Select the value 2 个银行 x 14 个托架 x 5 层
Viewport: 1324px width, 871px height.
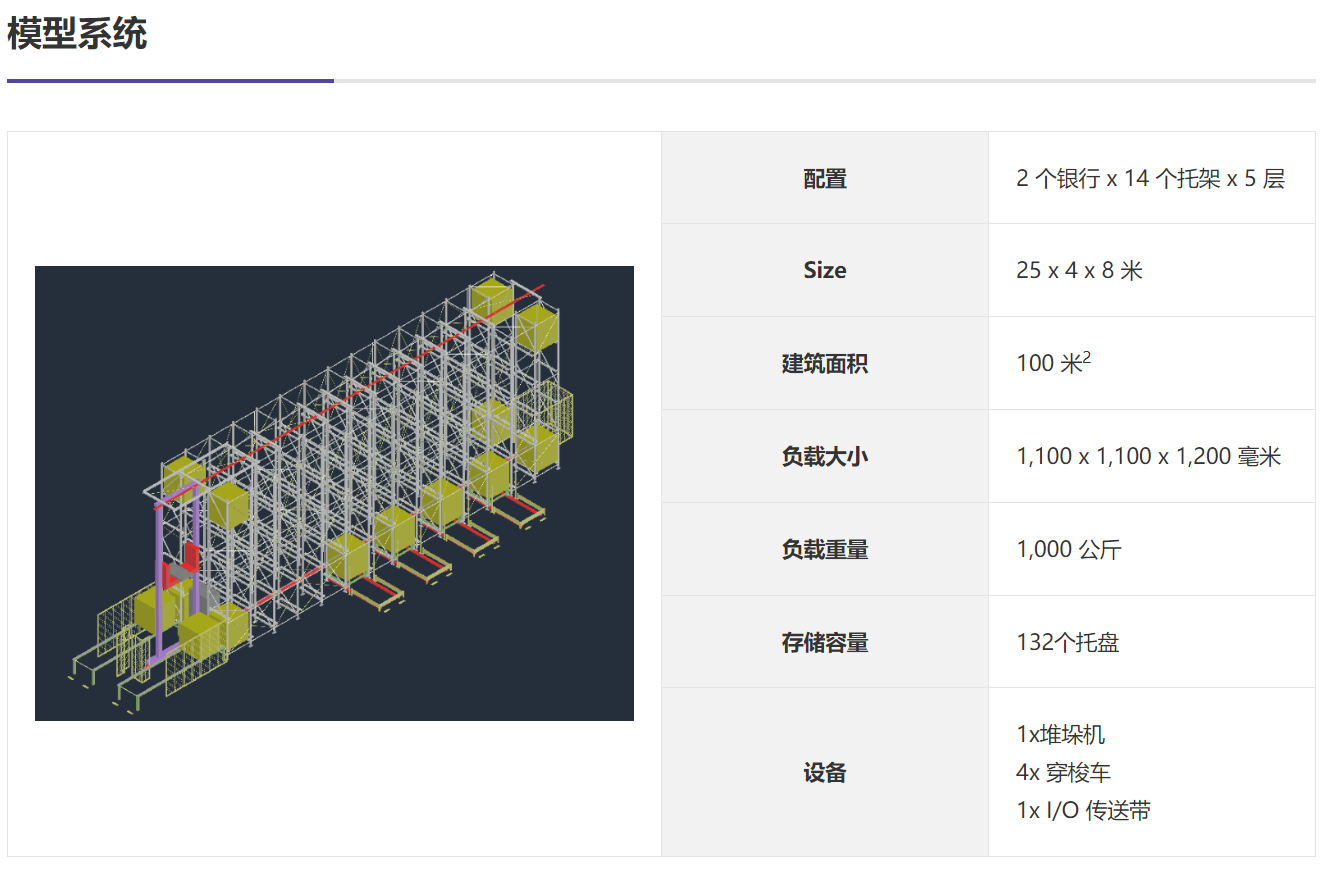1150,179
